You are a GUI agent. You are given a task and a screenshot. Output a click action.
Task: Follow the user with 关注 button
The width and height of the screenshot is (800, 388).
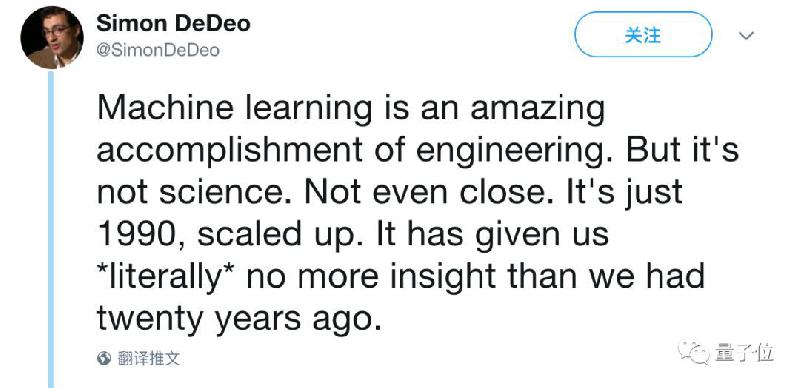[x=642, y=35]
